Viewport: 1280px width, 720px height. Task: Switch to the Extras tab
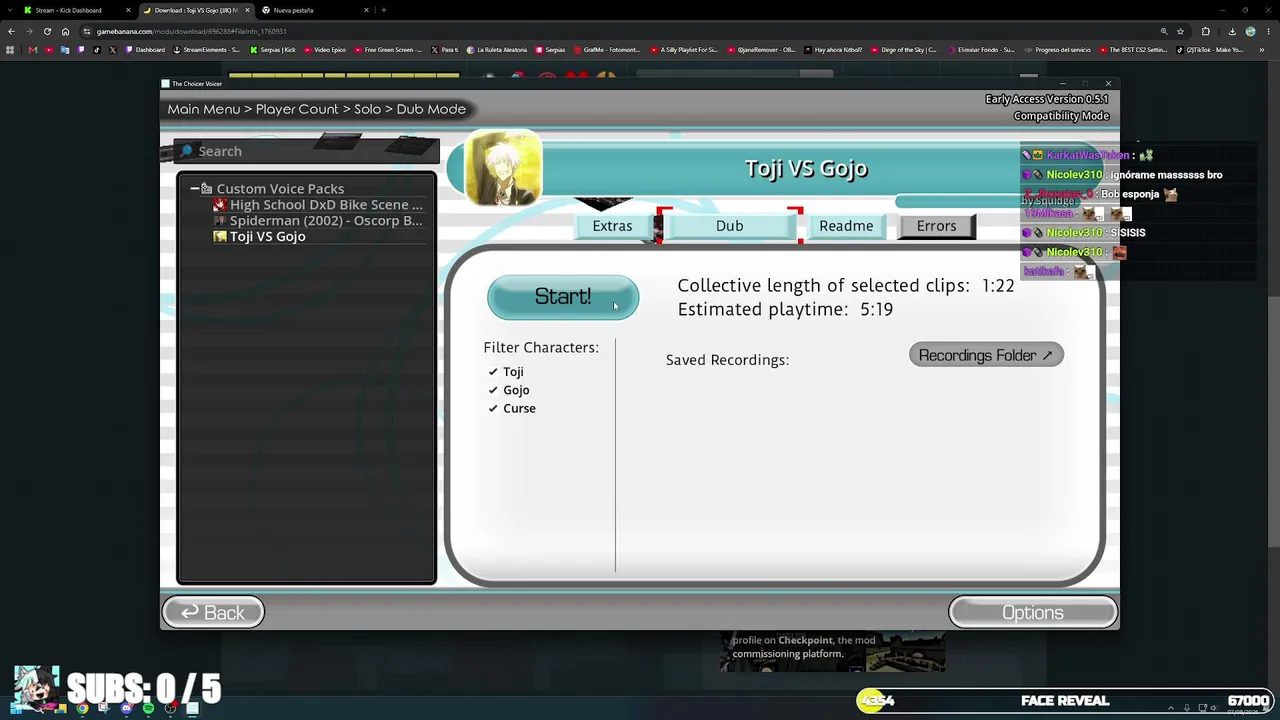[x=612, y=226]
